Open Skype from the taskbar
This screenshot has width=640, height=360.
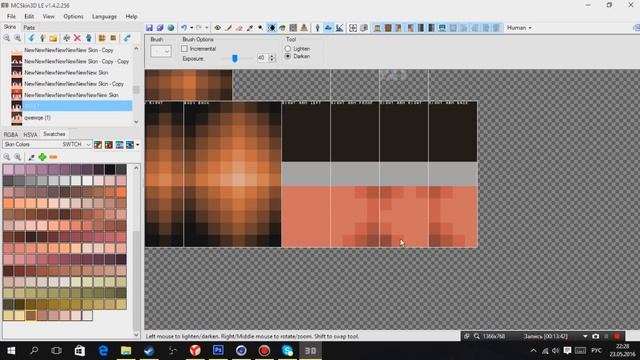287,350
